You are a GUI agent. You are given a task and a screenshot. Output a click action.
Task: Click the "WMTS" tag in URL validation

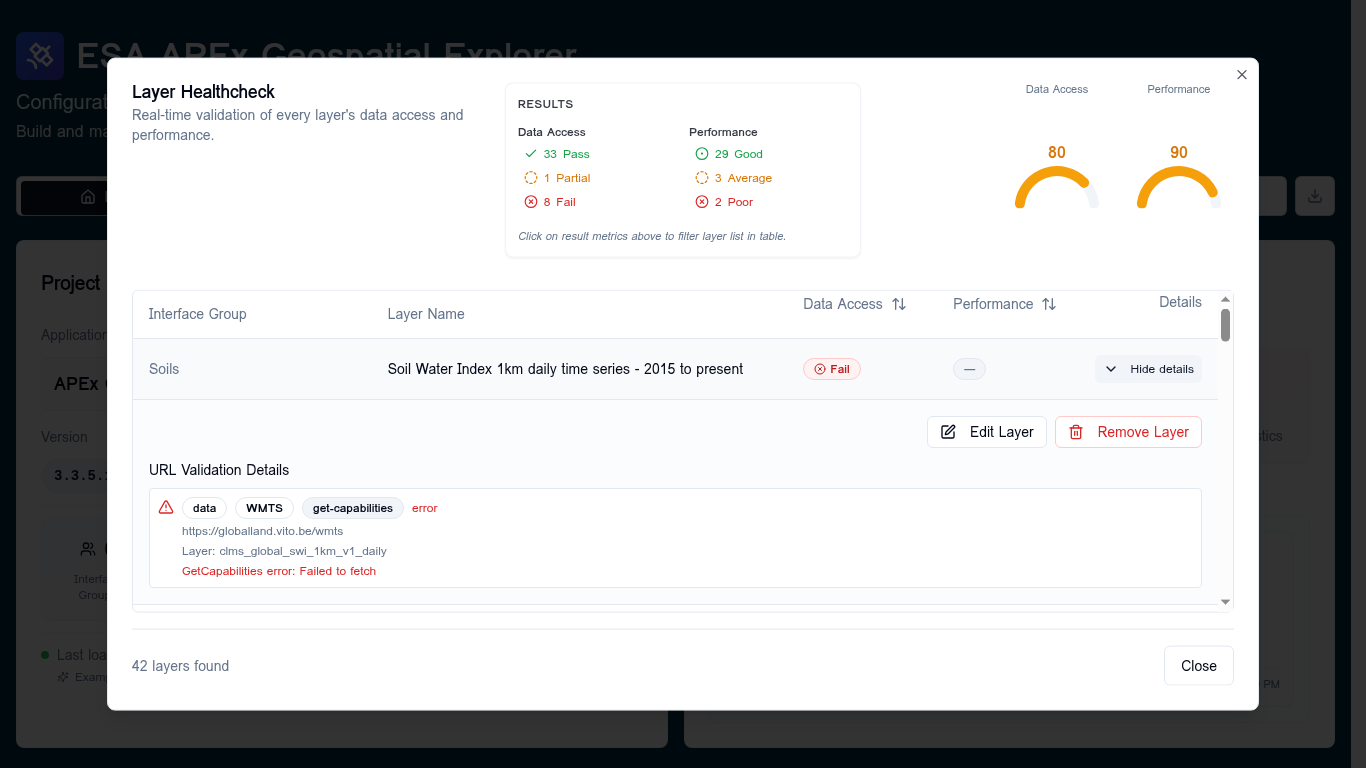264,508
